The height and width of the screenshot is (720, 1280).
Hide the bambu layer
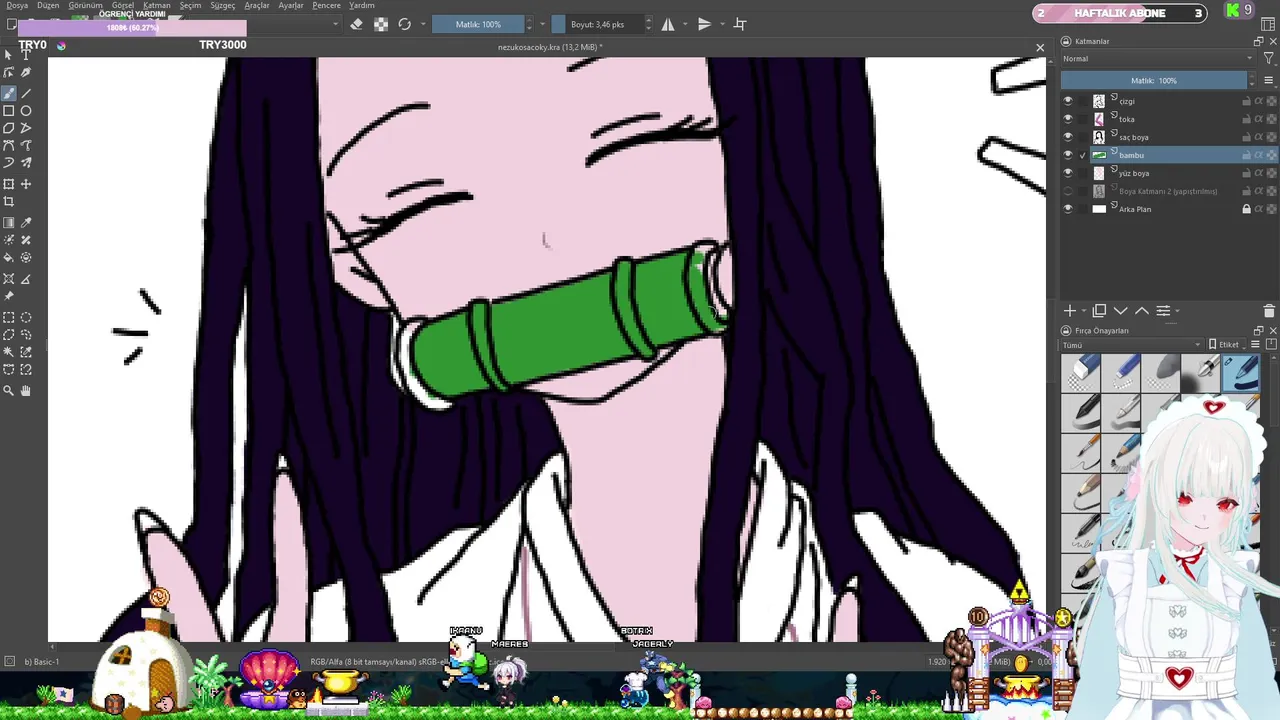(x=1068, y=155)
